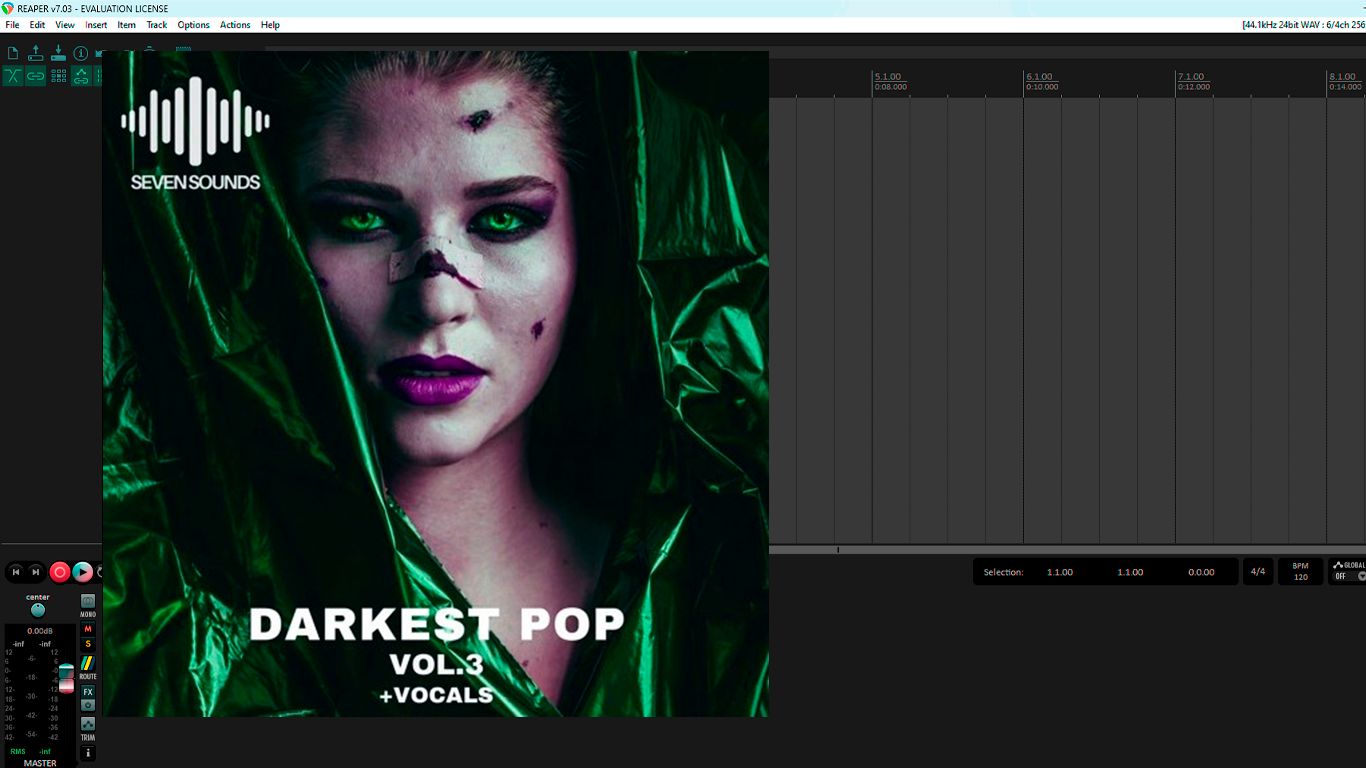The height and width of the screenshot is (768, 1366).
Task: Edit the BPM 120 tempo field
Action: (x=1300, y=572)
